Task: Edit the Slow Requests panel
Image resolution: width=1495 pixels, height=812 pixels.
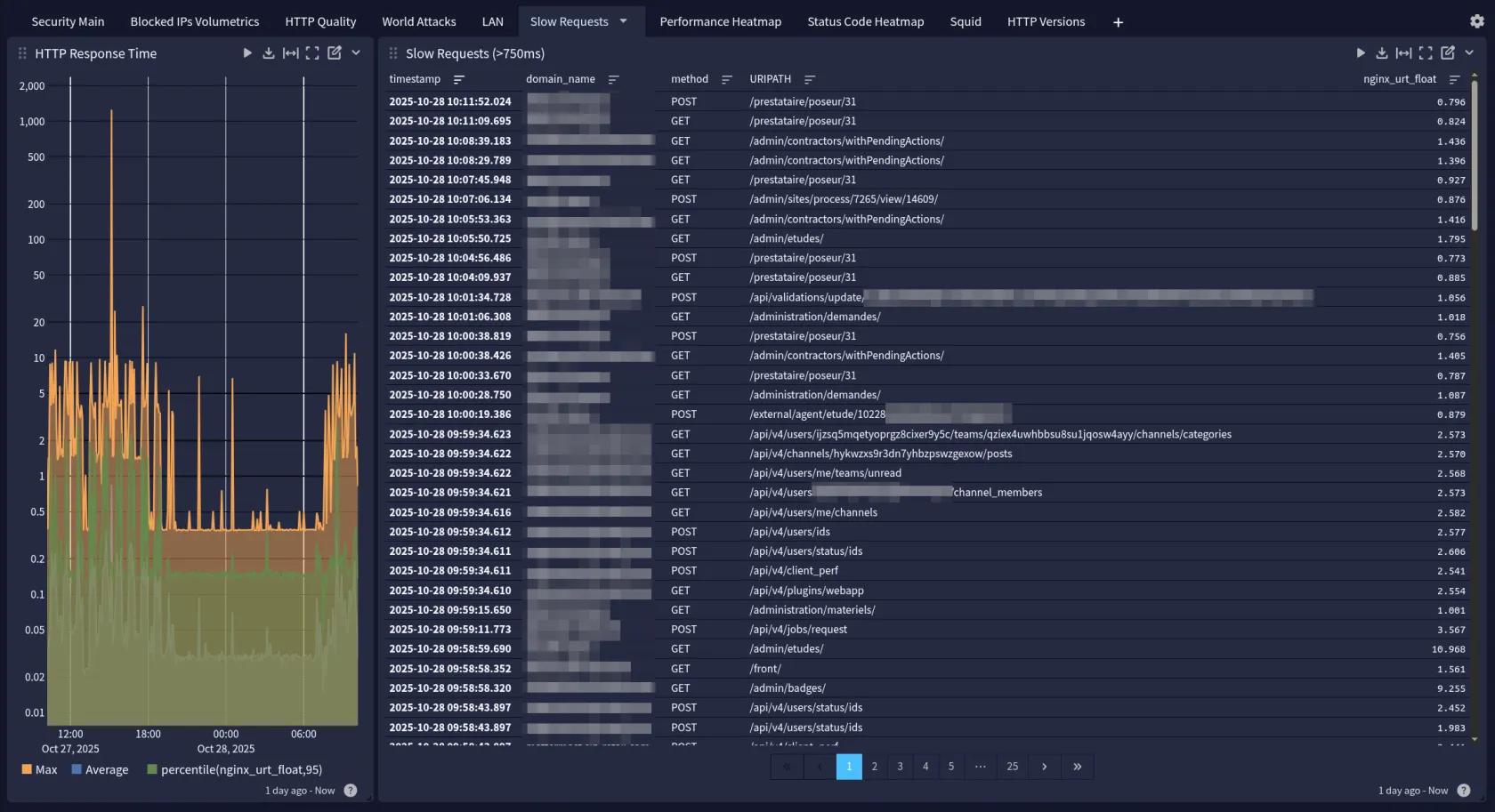Action: click(x=1448, y=53)
